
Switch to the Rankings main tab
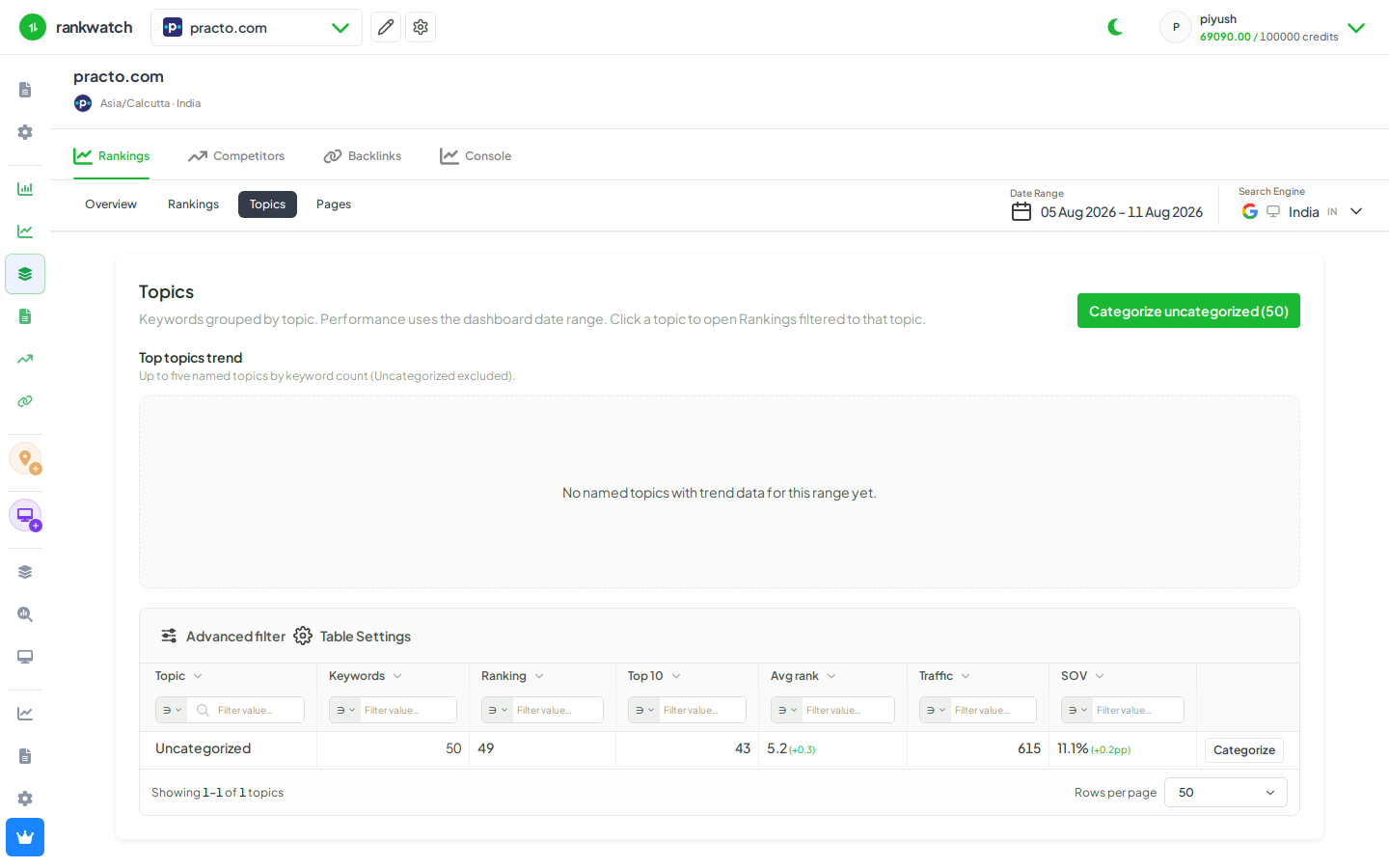[112, 156]
